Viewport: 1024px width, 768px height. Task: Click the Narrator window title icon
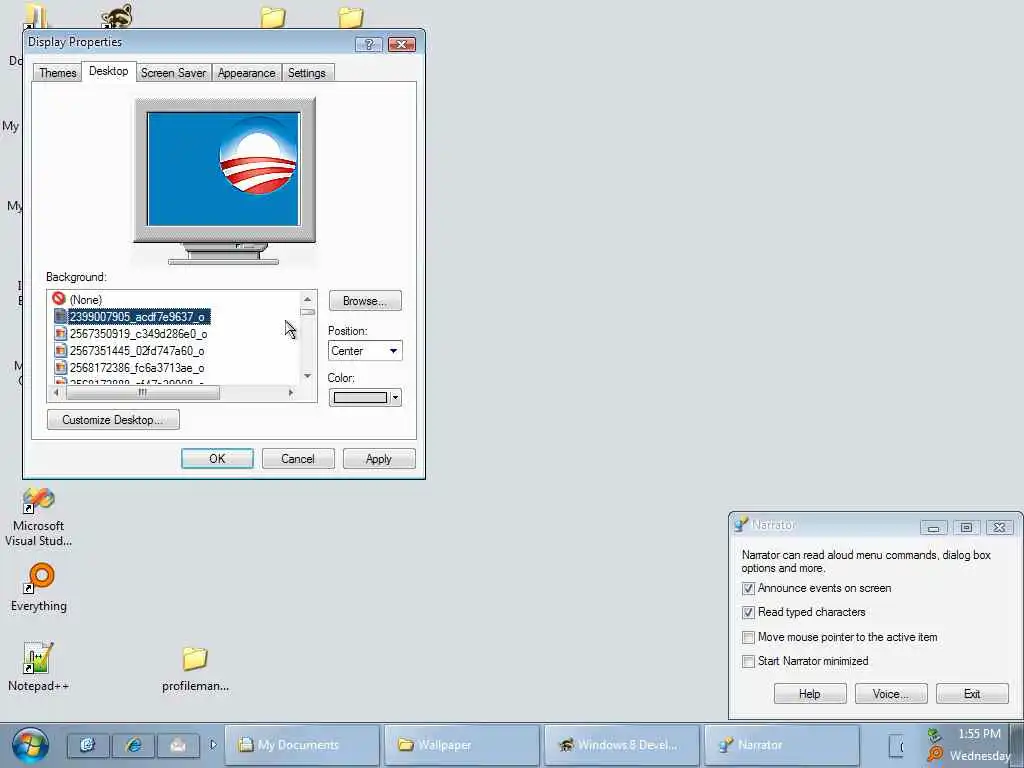coord(741,524)
